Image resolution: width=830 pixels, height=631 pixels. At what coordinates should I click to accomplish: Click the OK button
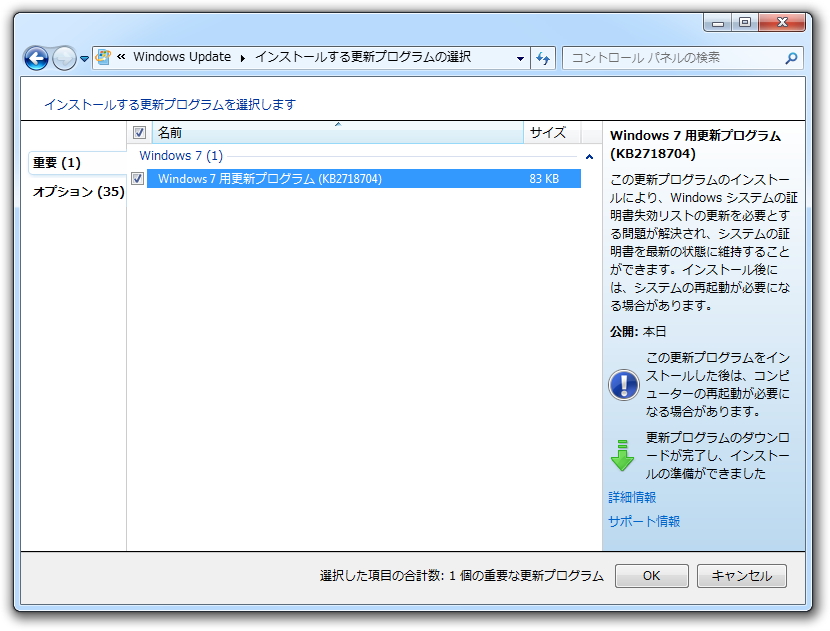[x=651, y=576]
